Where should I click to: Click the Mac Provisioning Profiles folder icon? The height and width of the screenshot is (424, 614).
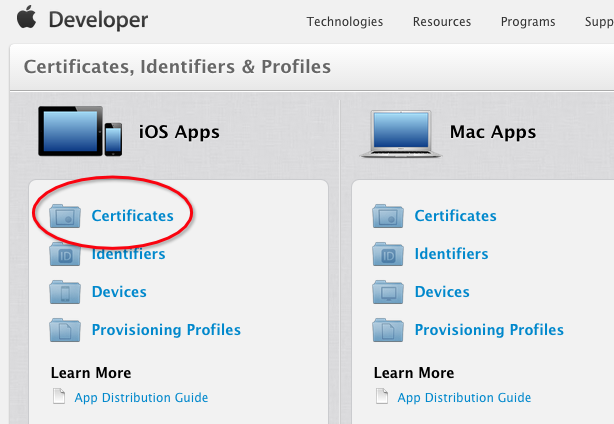pyautogui.click(x=388, y=330)
